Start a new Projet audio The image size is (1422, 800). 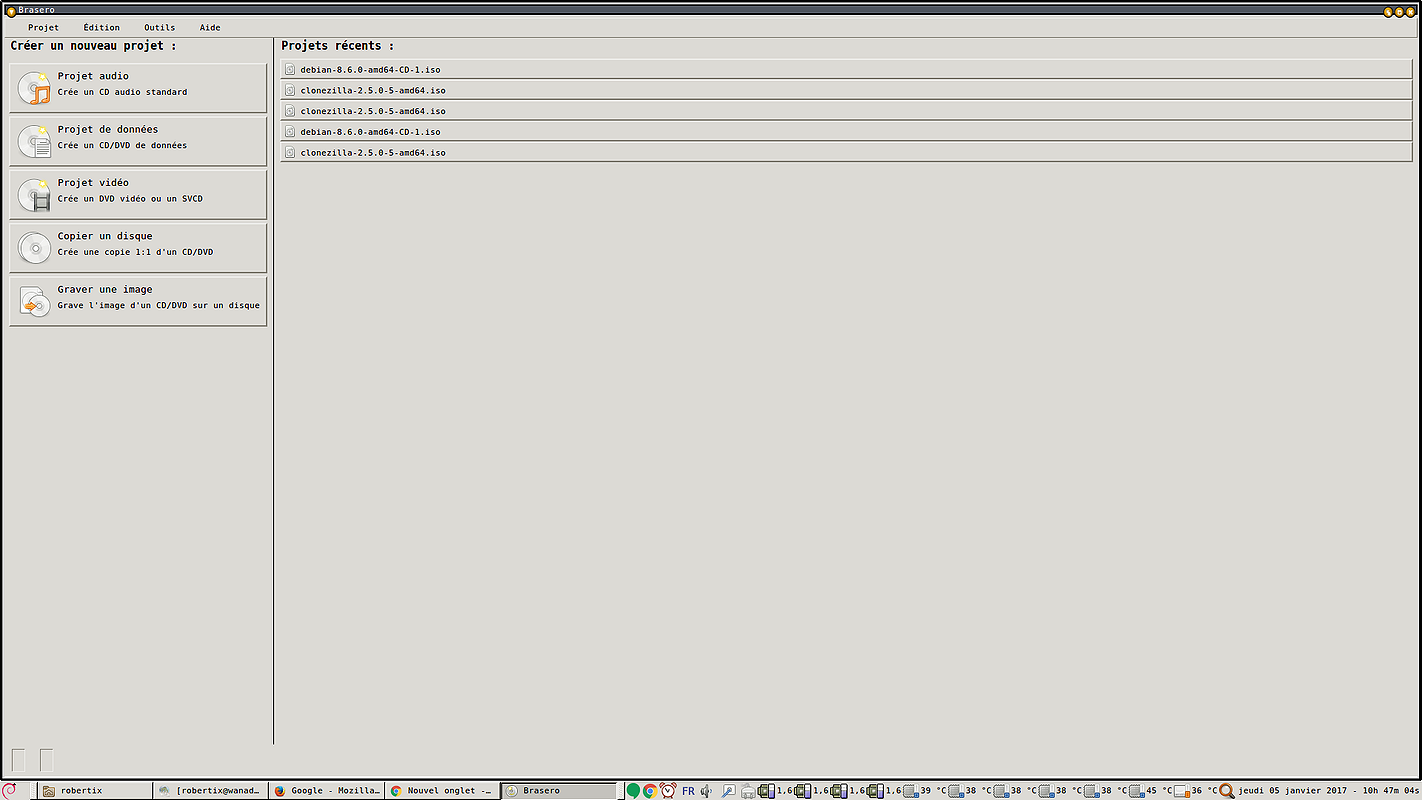pos(138,88)
